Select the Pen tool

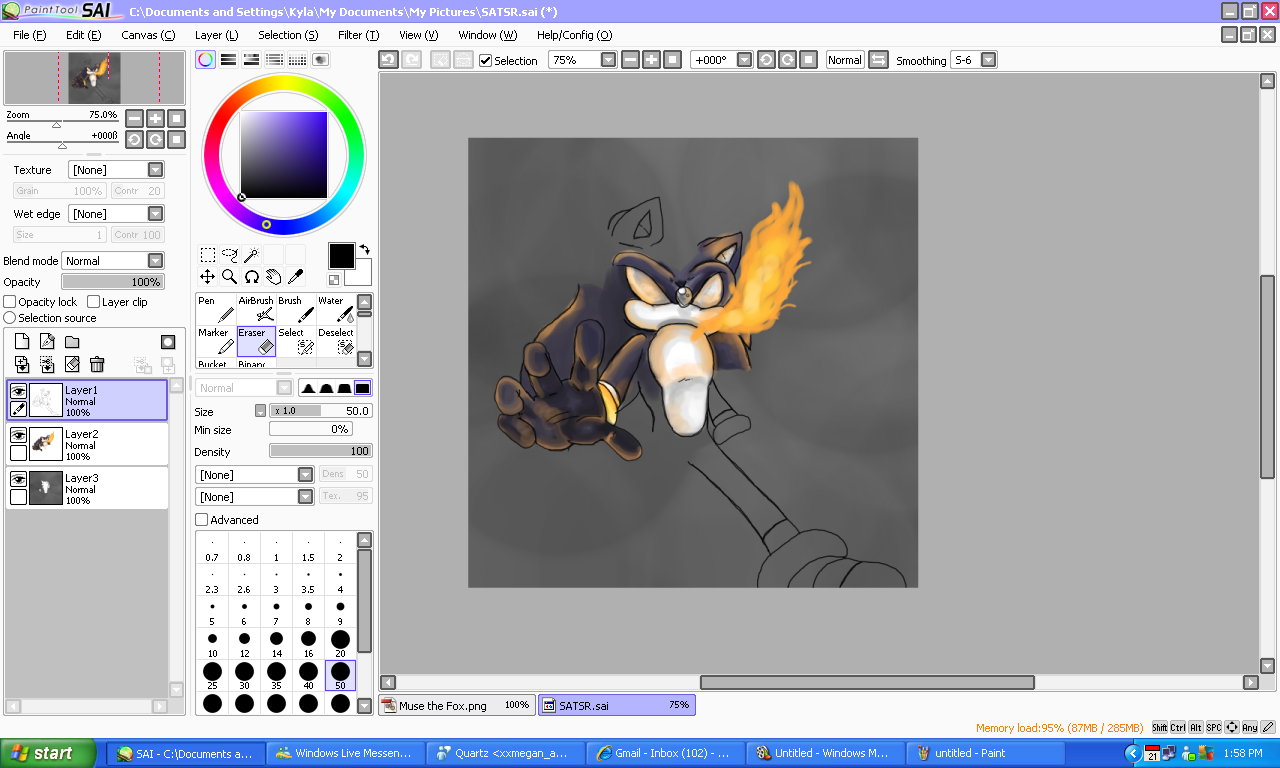[216, 310]
